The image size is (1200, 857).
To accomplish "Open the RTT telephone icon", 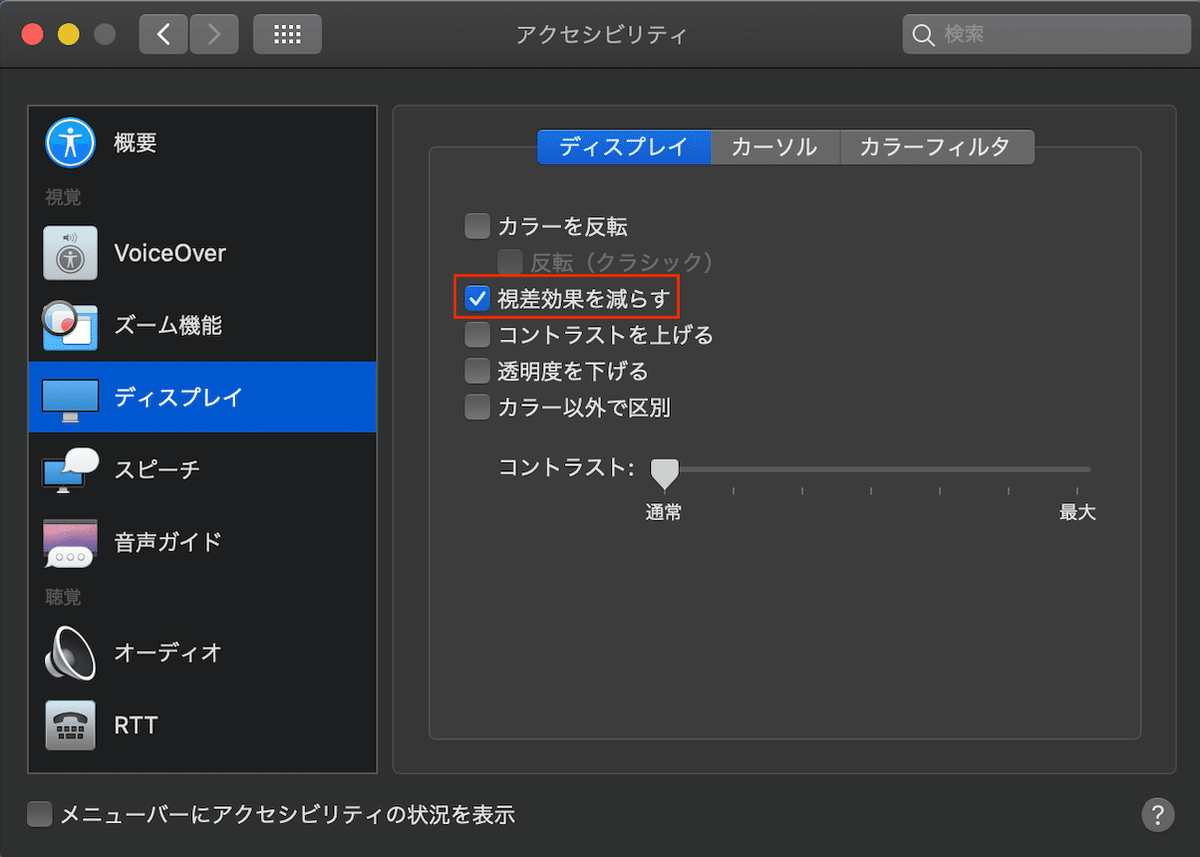I will 70,725.
